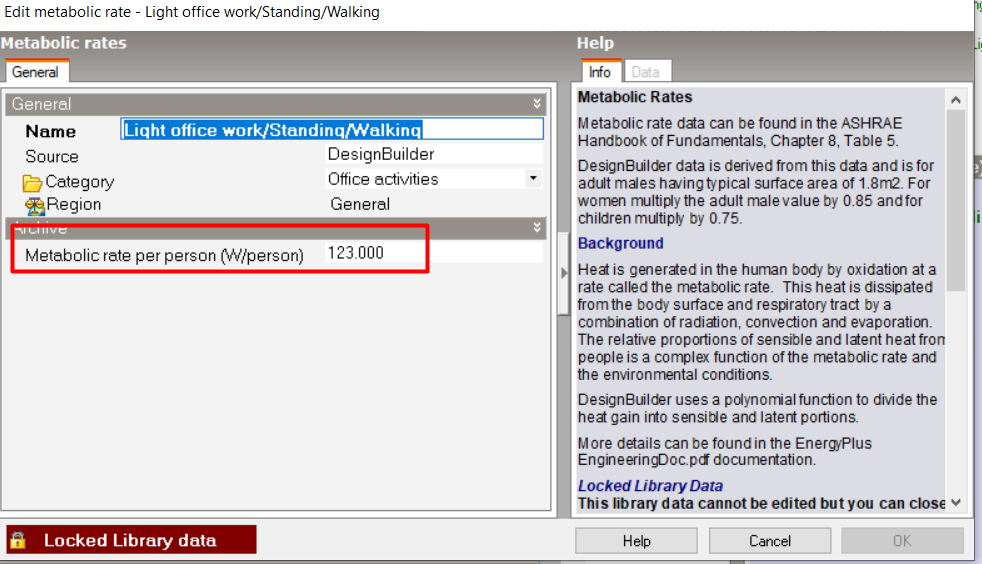The image size is (982, 564).
Task: Click the Region row label
Action: point(73,205)
